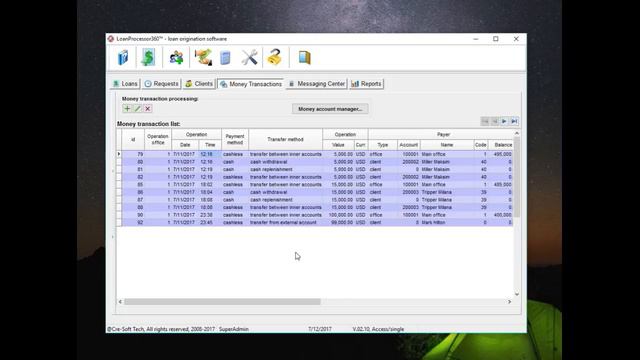Delete transaction using the red X icon

pos(148,109)
